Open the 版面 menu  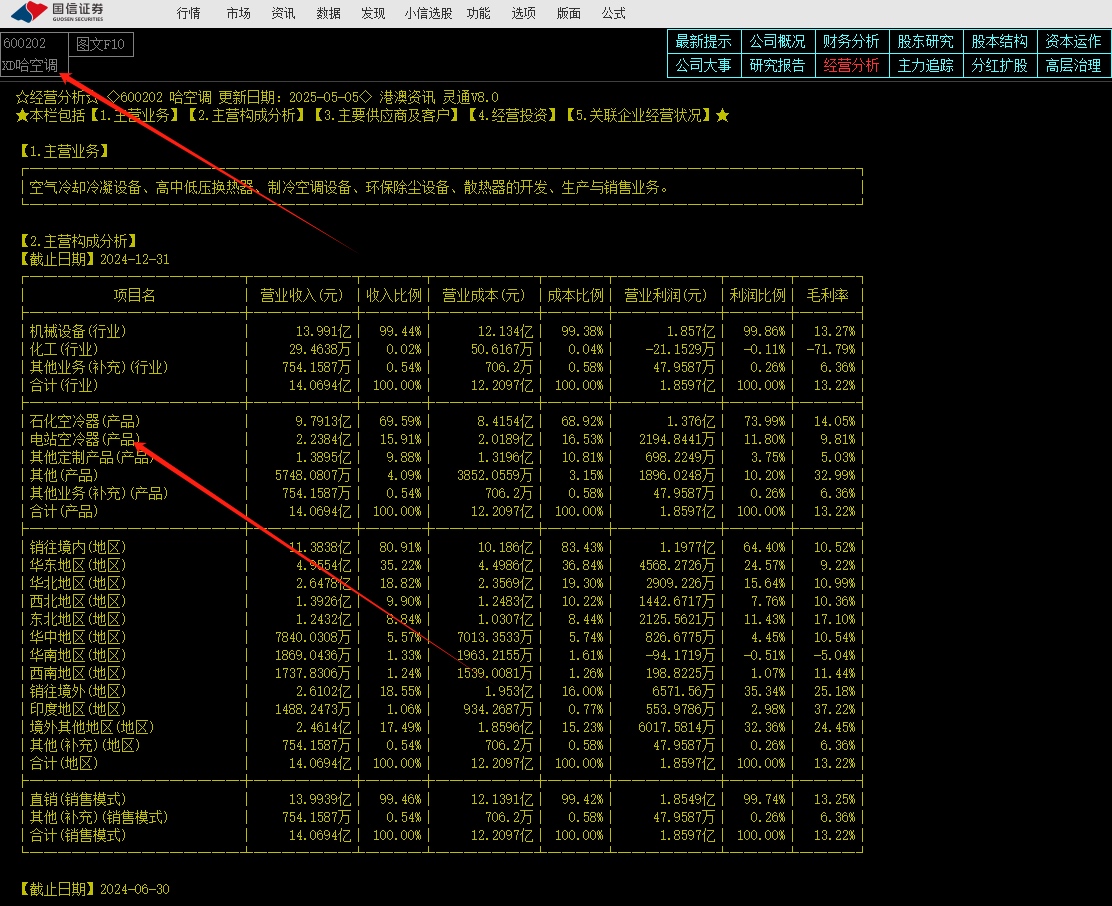pos(569,13)
